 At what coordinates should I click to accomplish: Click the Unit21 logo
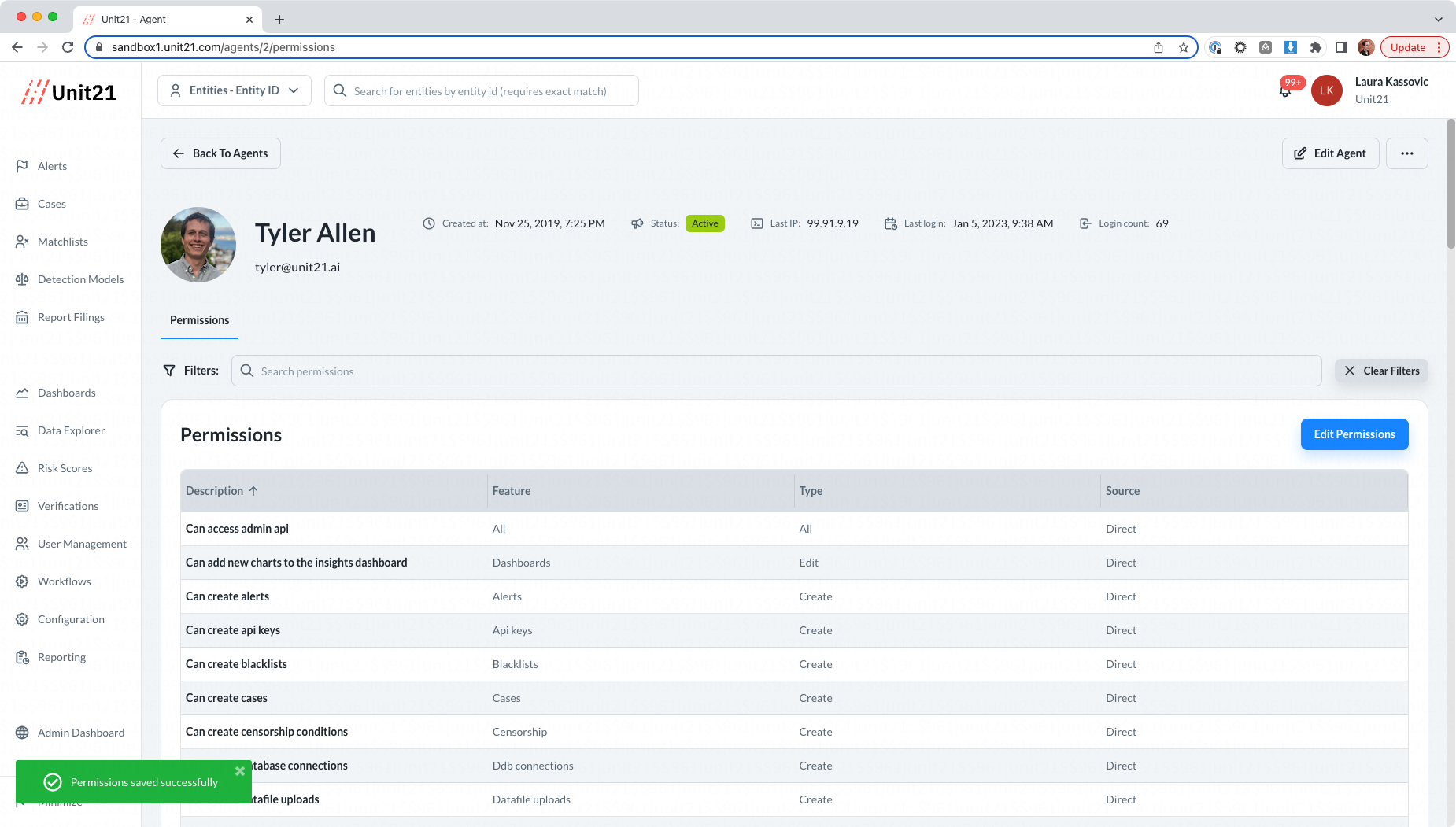(x=69, y=92)
